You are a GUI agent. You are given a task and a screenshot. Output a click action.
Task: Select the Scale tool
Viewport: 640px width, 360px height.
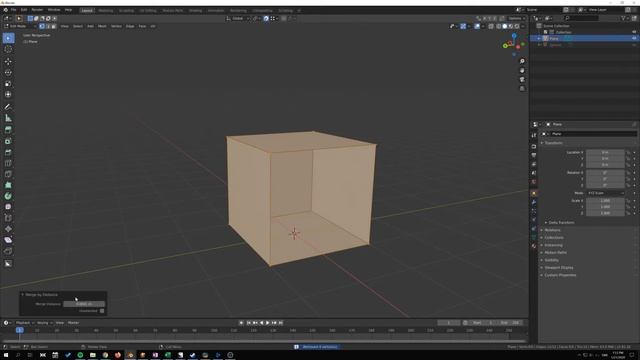[x=8, y=84]
